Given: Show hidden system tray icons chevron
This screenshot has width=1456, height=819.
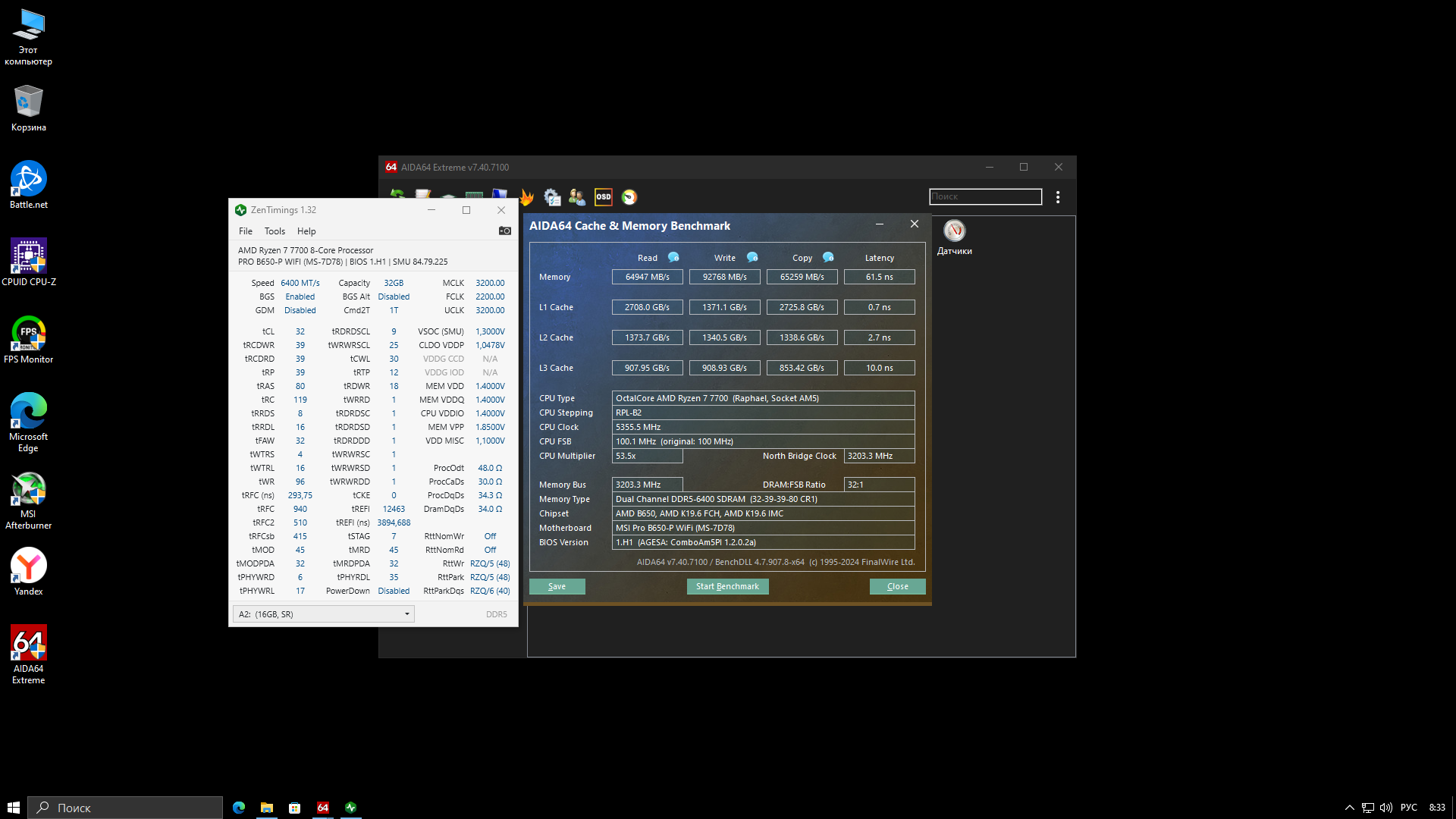Looking at the screenshot, I should coord(1349,808).
